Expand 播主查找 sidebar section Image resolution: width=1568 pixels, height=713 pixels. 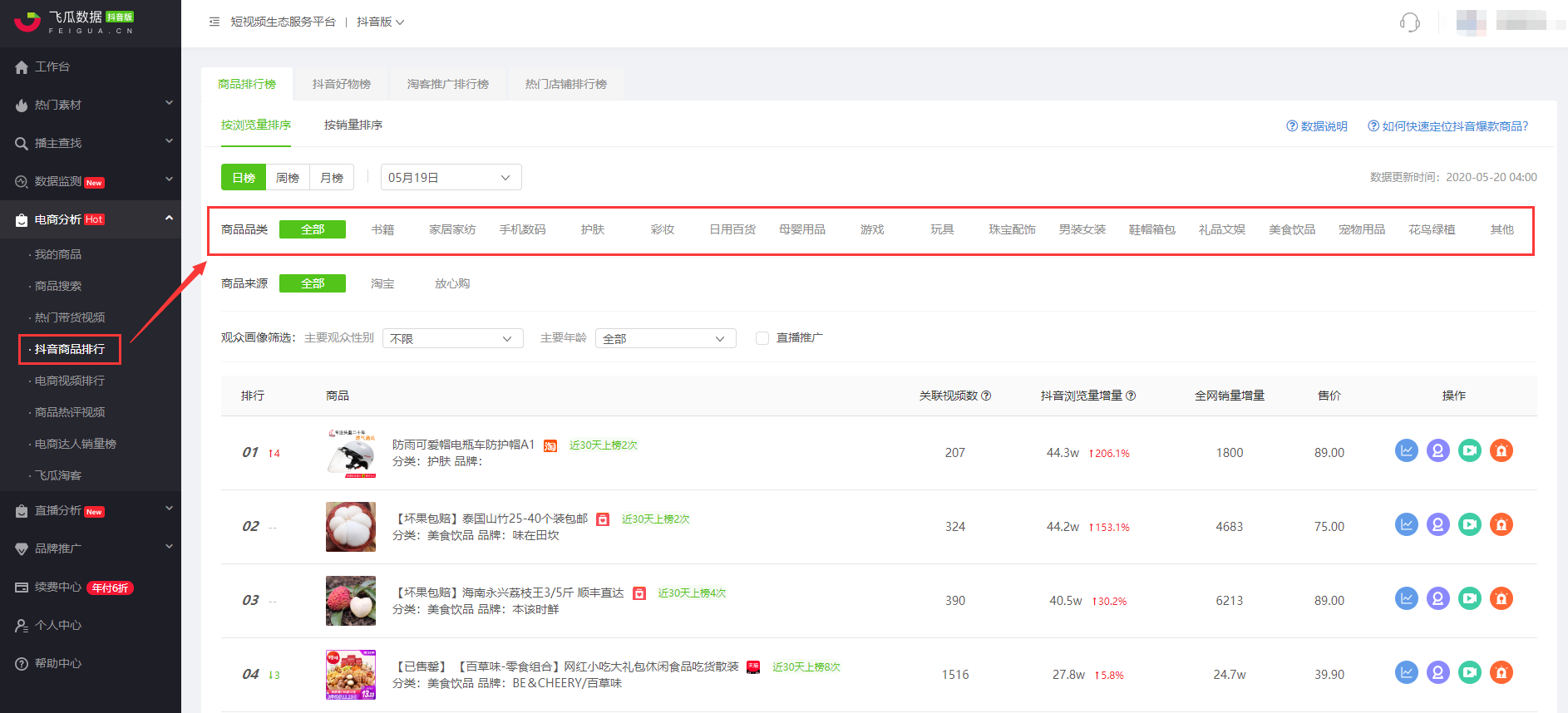click(x=90, y=143)
